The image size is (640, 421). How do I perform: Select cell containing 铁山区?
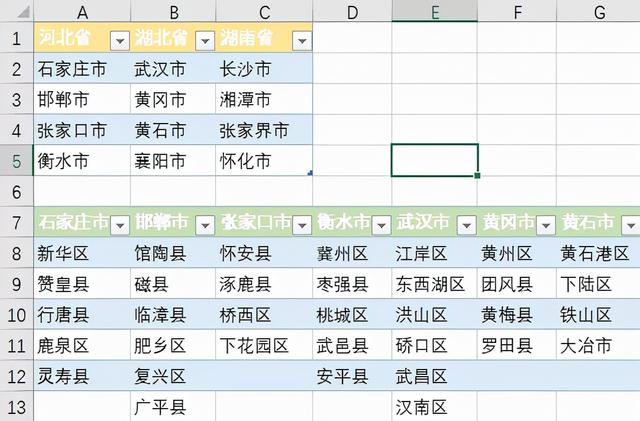(598, 314)
